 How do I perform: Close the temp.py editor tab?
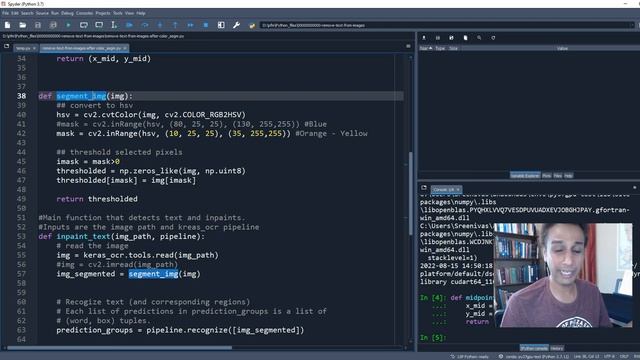[34, 48]
